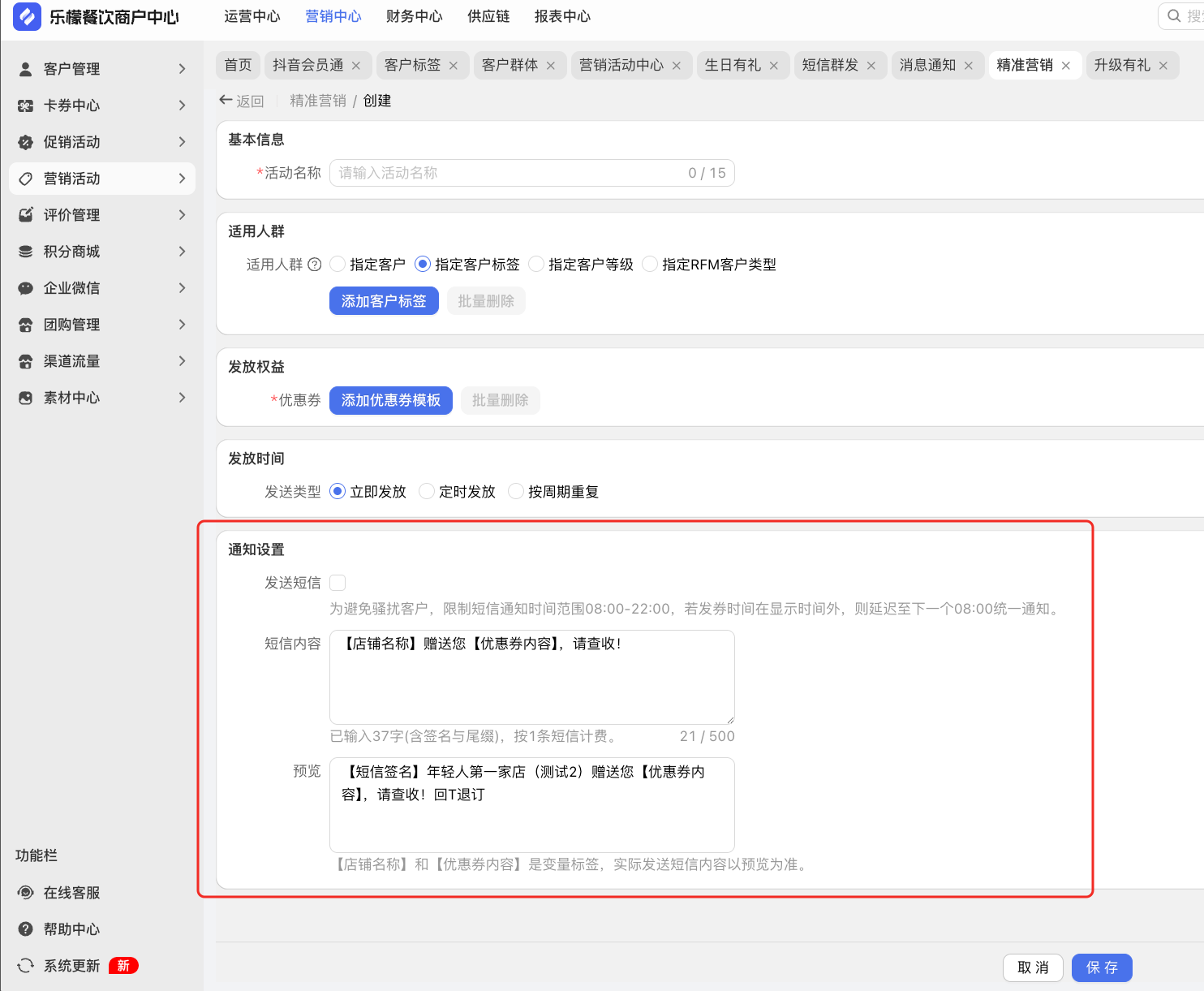Expand the 渠道流量 sidebar menu chevron

[183, 361]
